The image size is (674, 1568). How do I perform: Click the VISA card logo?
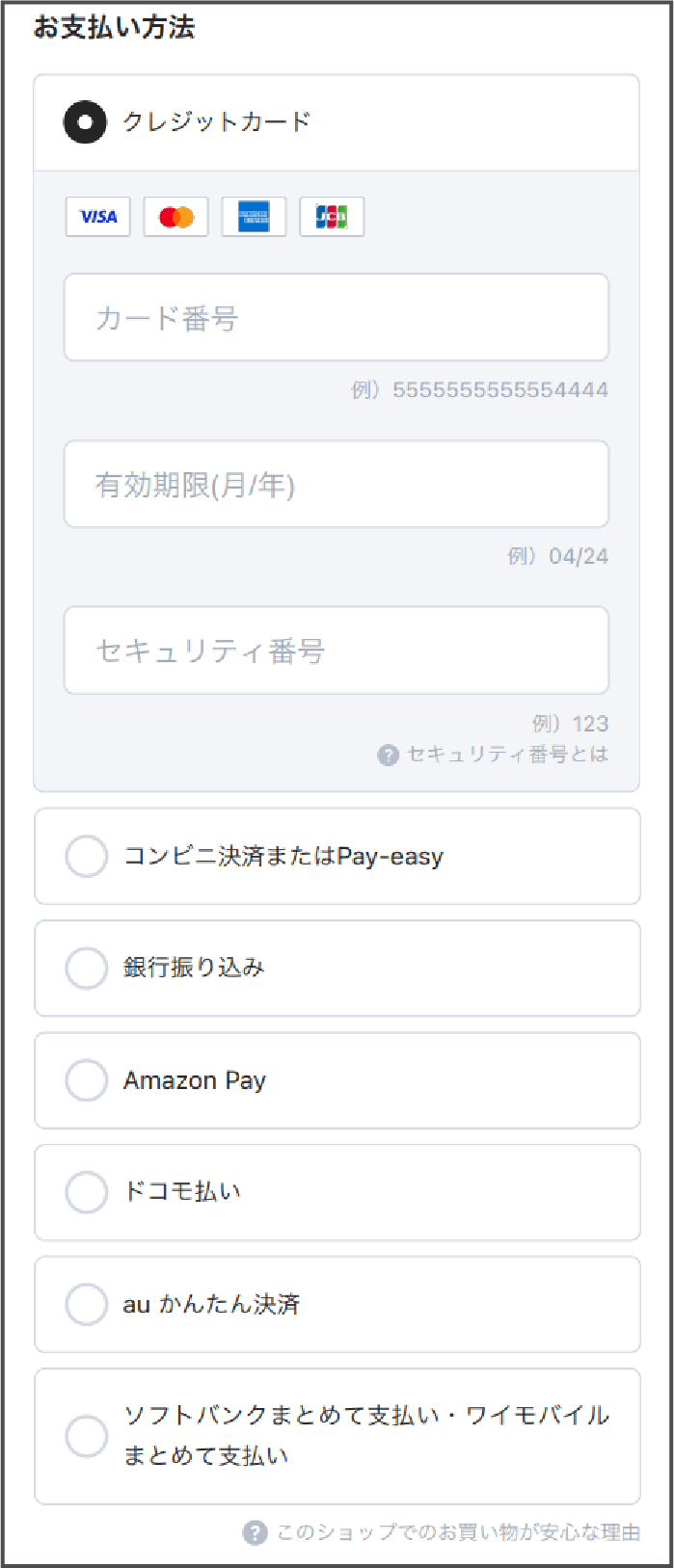coord(98,217)
